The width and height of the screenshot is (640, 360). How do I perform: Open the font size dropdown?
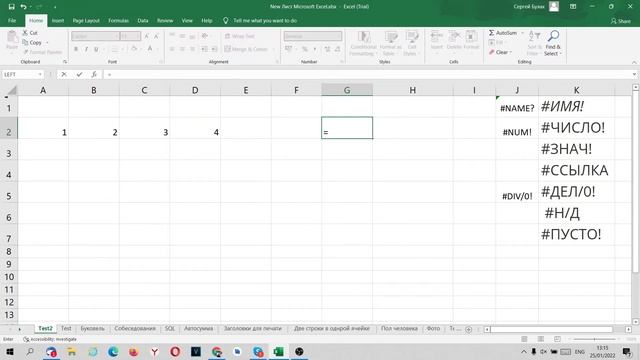138,36
